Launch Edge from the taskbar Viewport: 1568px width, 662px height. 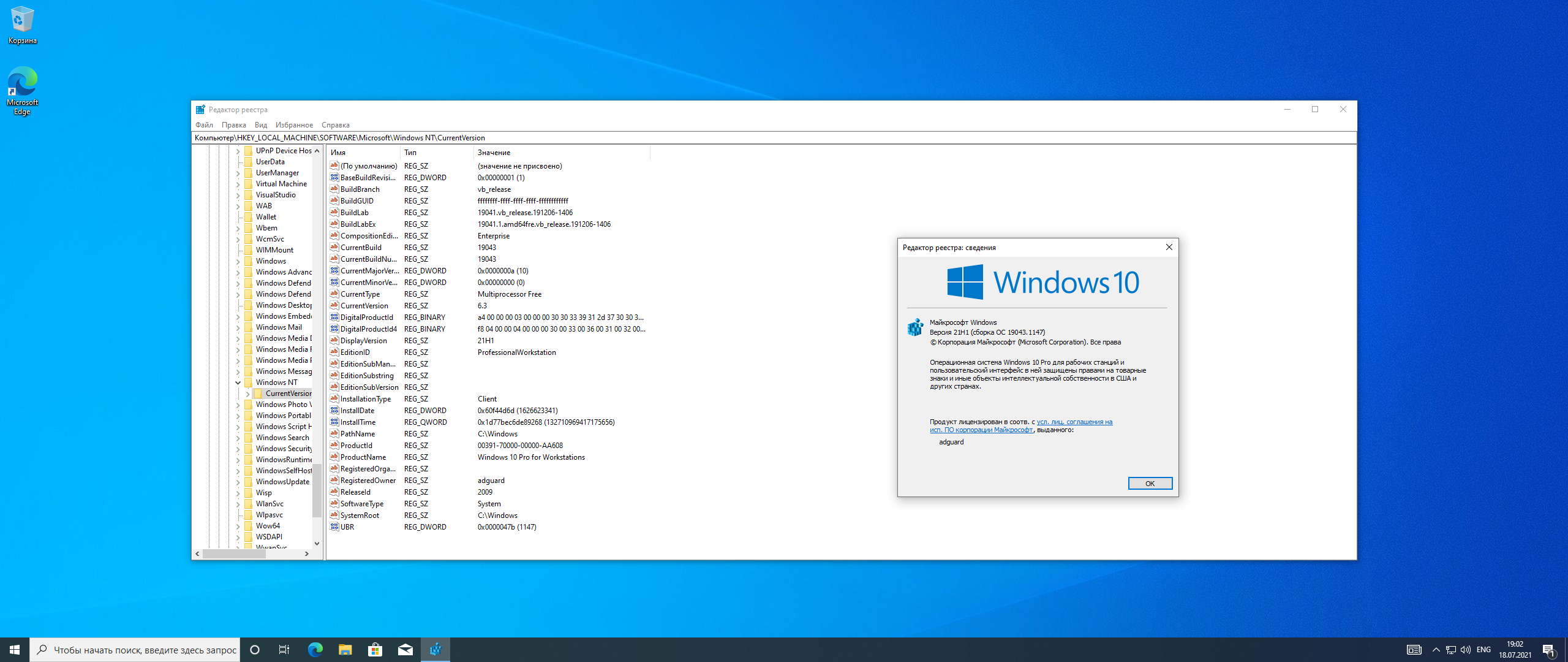pos(315,650)
